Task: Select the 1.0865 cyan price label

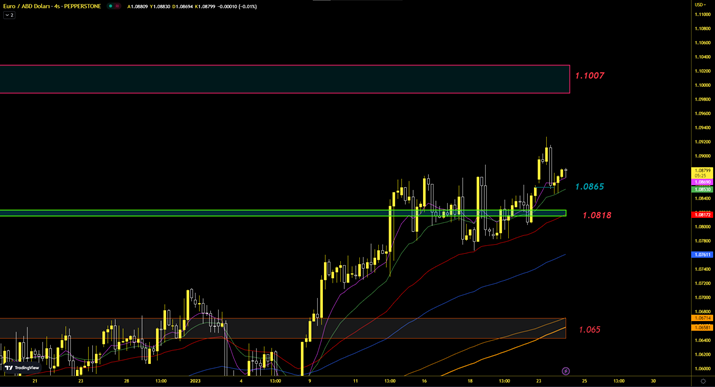Action: [x=590, y=186]
